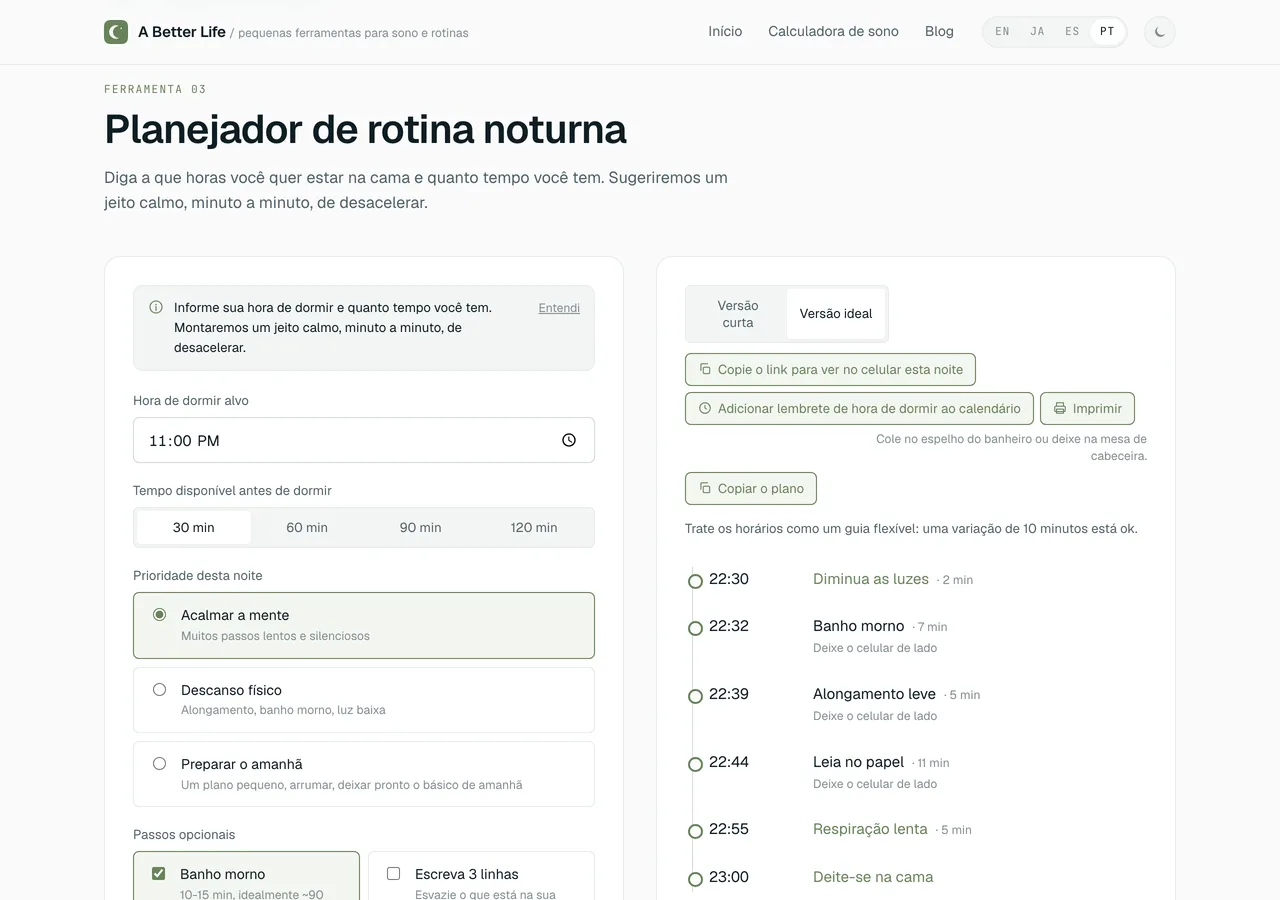Toggle dark mode moon icon
Screen dimensions: 1280x900
[1160, 32]
